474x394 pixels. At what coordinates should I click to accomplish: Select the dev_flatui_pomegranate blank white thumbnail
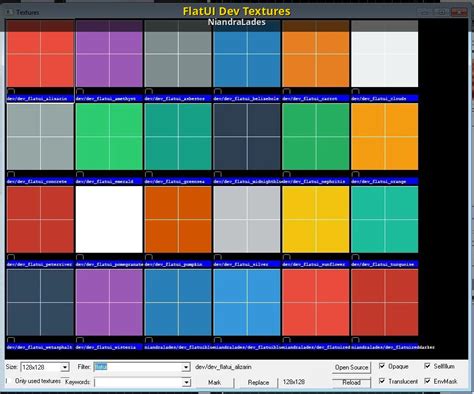tap(109, 219)
